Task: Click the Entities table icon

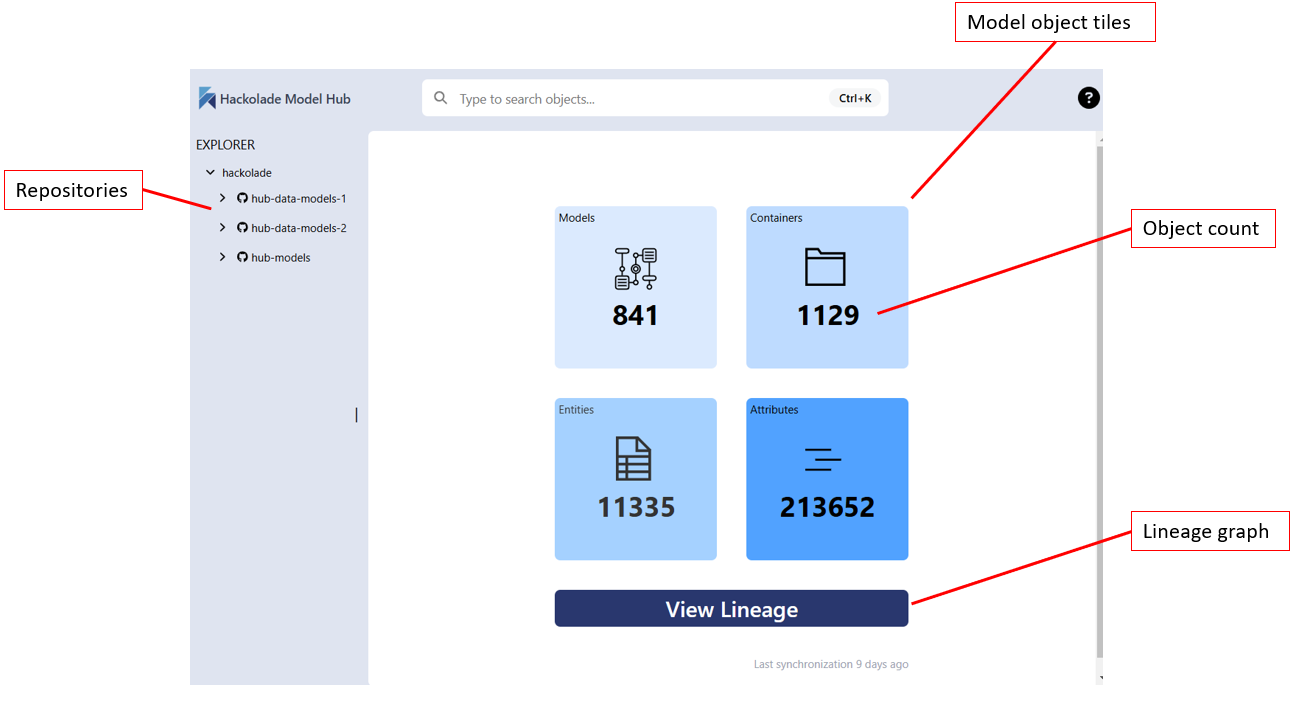Action: tap(633, 459)
